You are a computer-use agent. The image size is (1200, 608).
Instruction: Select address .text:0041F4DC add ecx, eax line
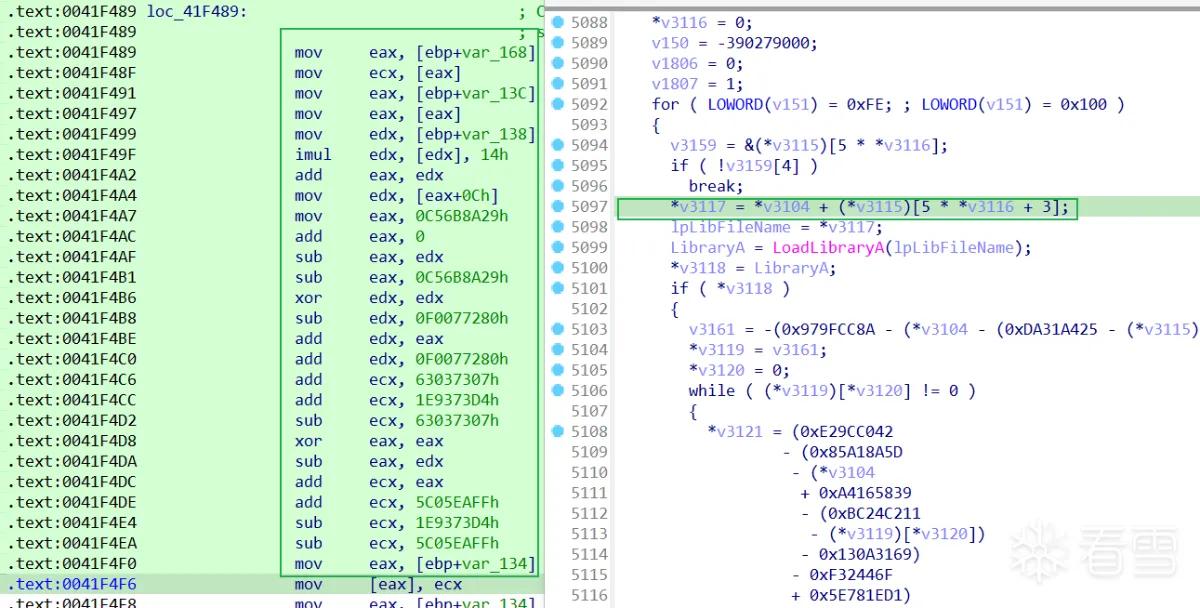coord(72,482)
